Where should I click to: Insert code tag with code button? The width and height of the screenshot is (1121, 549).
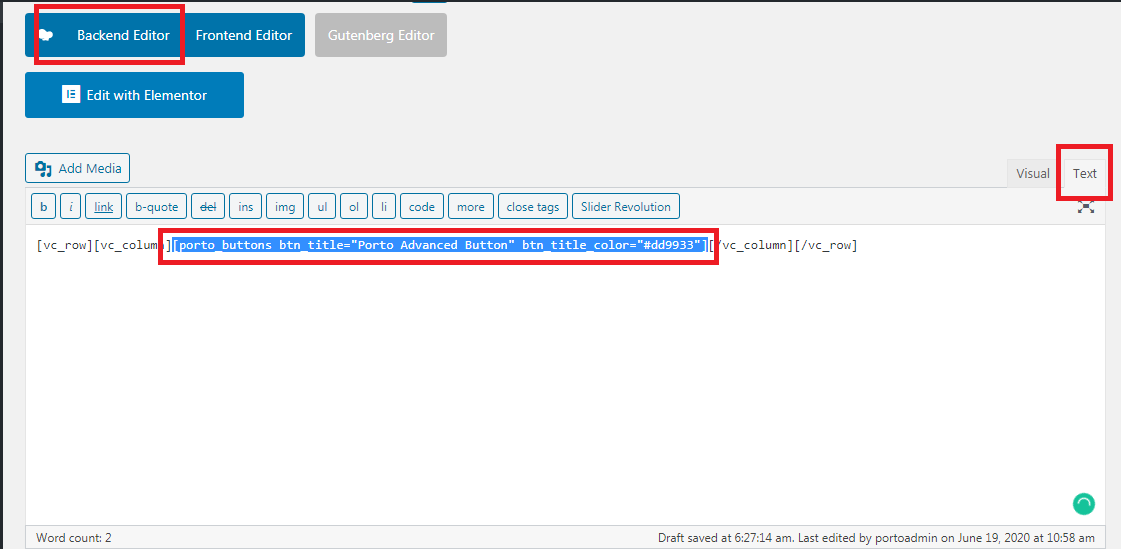point(422,207)
